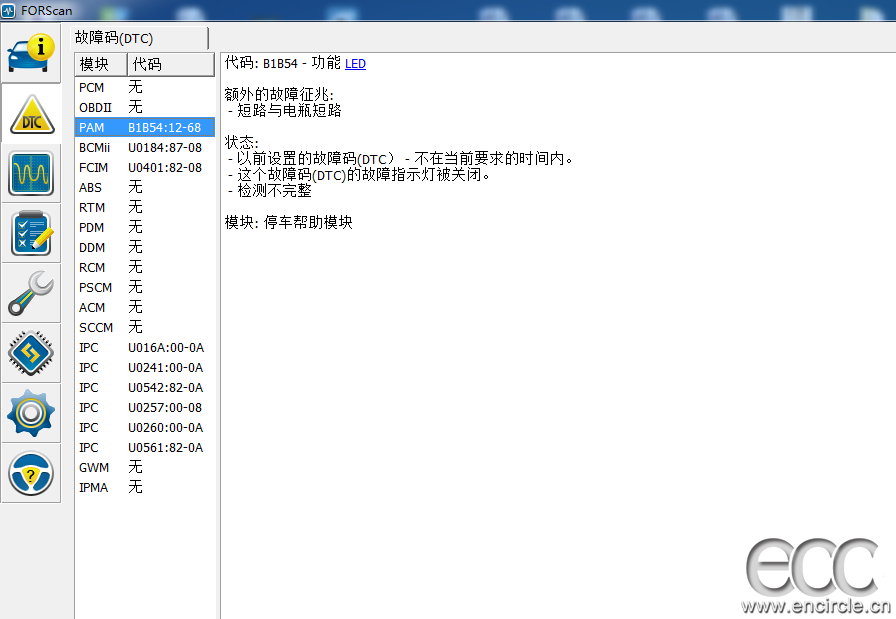Select the PCM module row

pyautogui.click(x=144, y=87)
